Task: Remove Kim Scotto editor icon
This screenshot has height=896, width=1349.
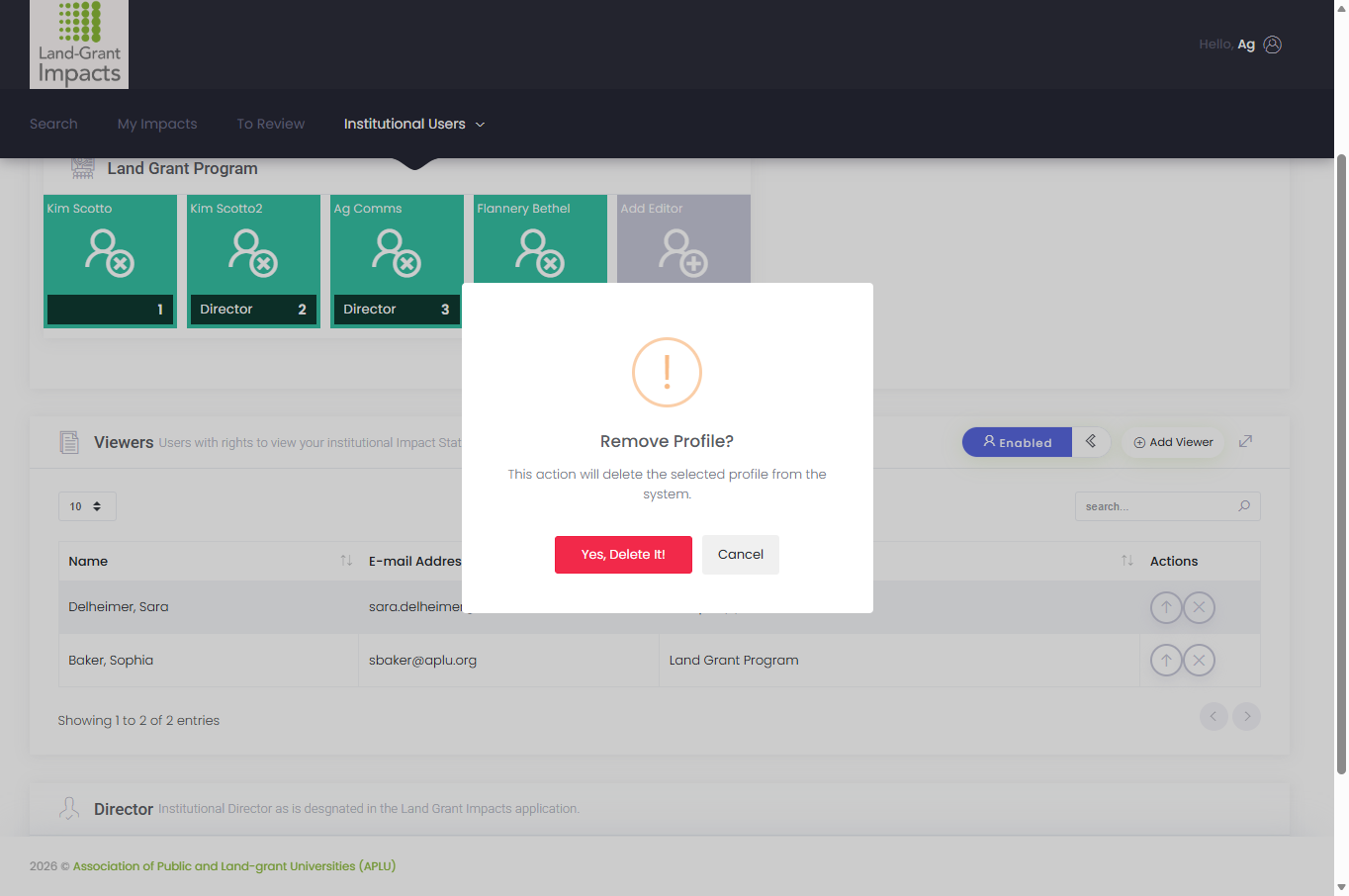Action: 110,253
